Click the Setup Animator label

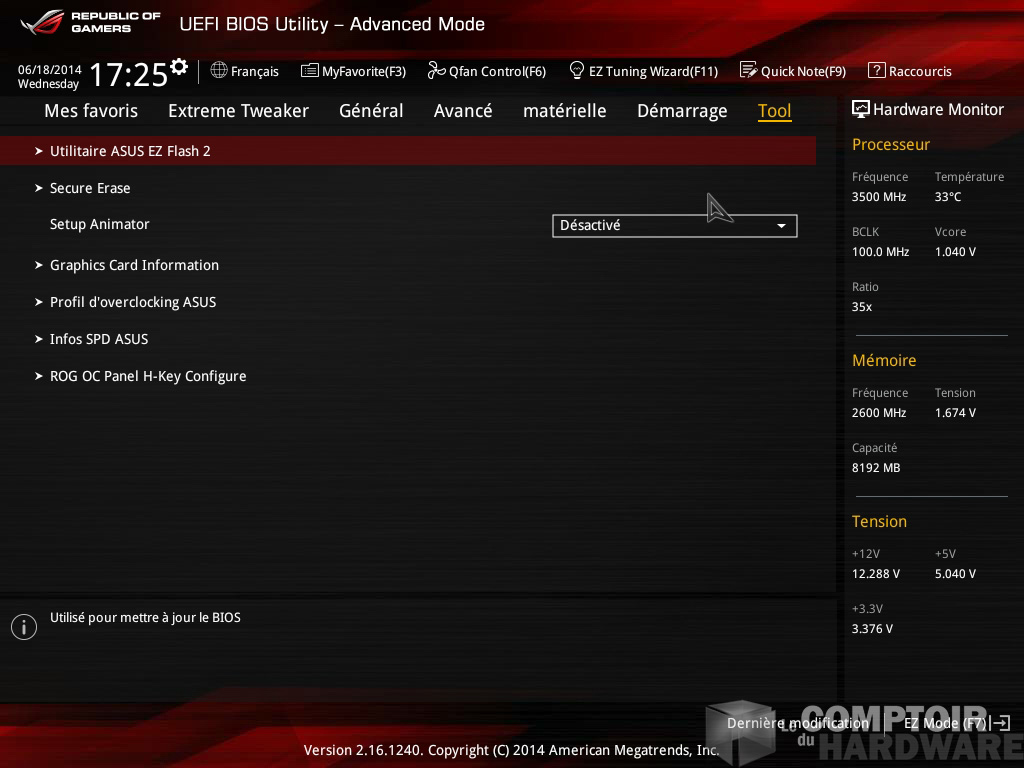[100, 224]
